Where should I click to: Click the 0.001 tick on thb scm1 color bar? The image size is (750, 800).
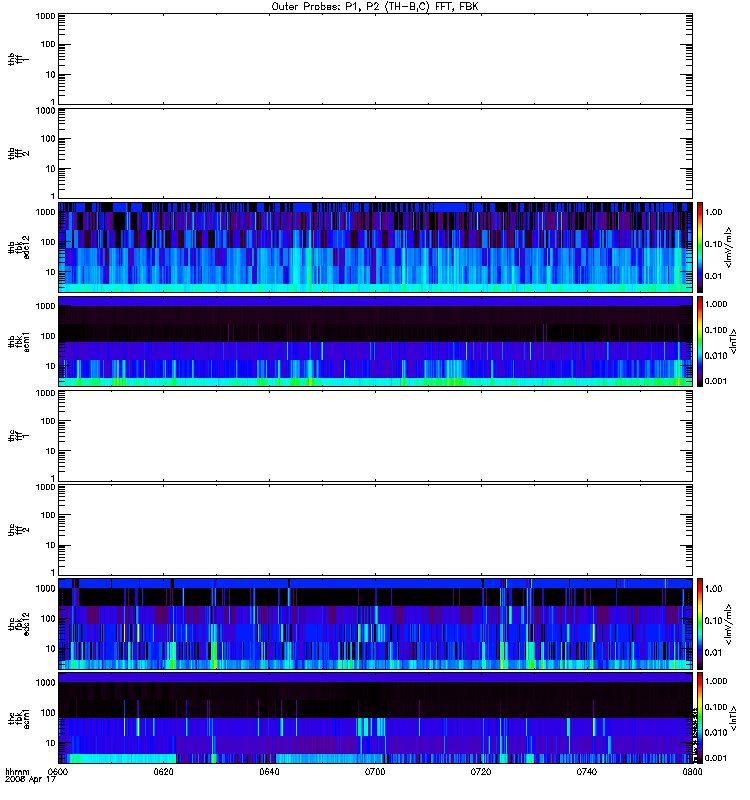pyautogui.click(x=716, y=381)
